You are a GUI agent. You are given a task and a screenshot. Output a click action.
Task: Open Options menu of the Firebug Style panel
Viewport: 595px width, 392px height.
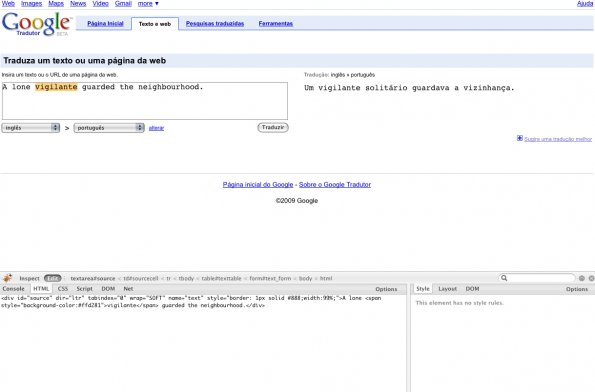[577, 289]
